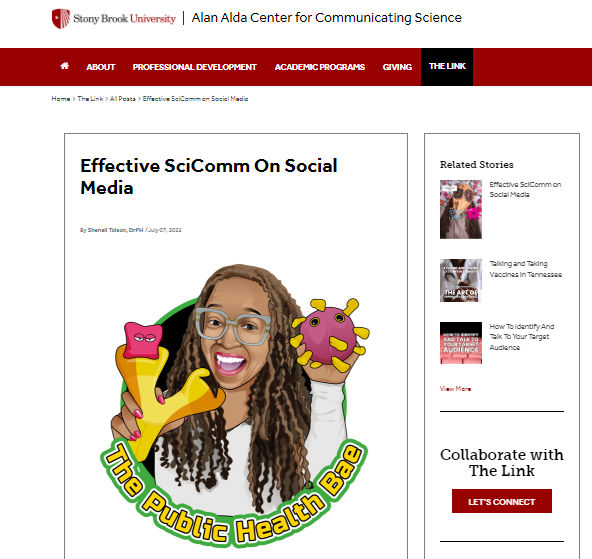Viewport: 592px width, 559px height.
Task: Select THE LINK tab in navigation
Action: [447, 67]
